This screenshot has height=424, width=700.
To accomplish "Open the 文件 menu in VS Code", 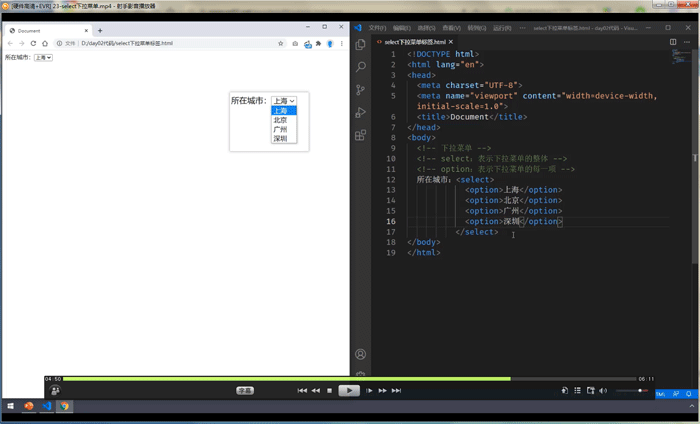I will 377,28.
